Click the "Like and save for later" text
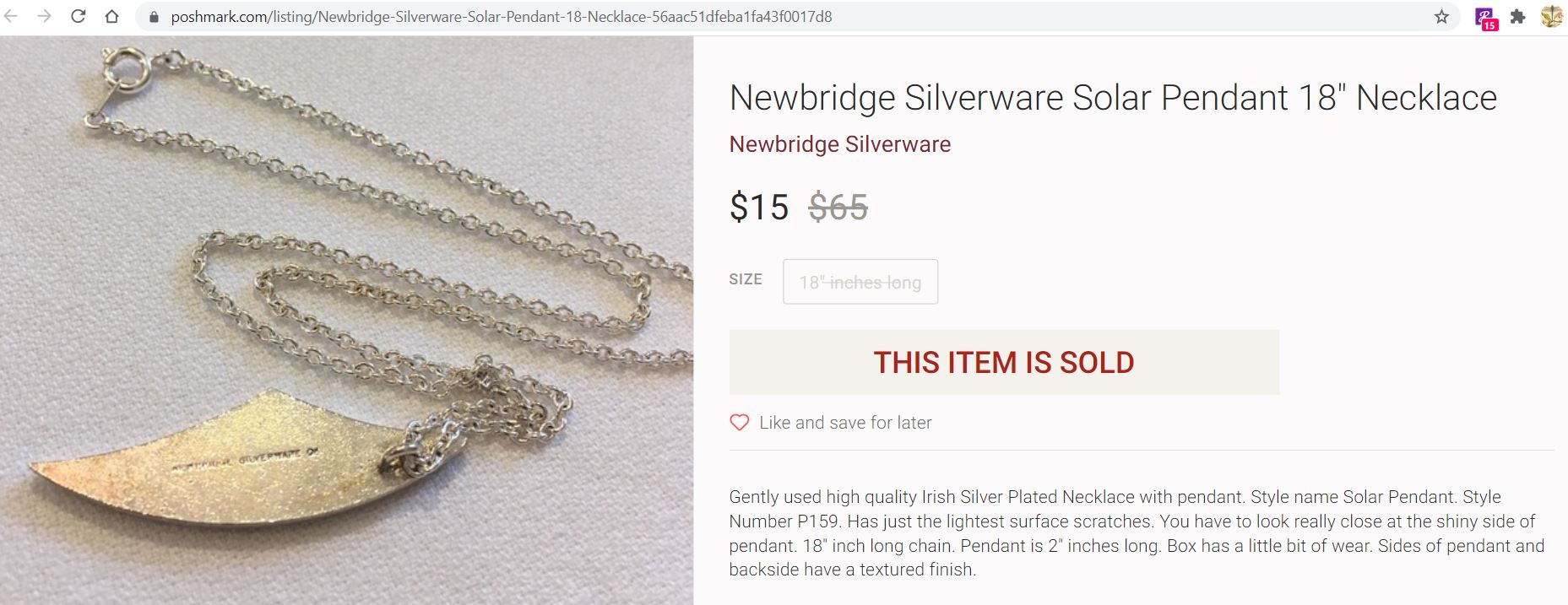Image resolution: width=1568 pixels, height=605 pixels. 845,423
